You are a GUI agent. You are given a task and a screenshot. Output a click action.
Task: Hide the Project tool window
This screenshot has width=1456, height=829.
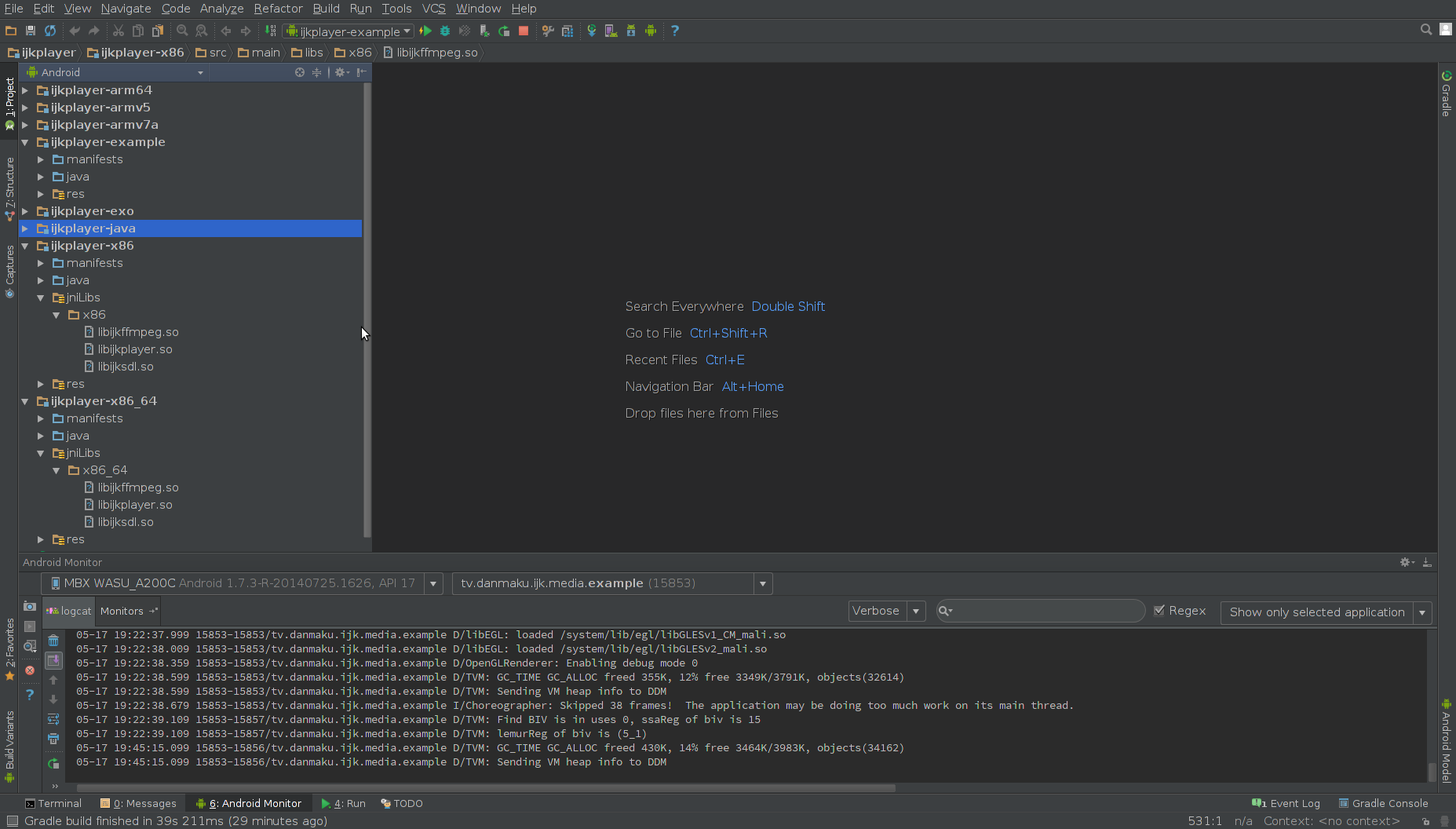pos(362,72)
